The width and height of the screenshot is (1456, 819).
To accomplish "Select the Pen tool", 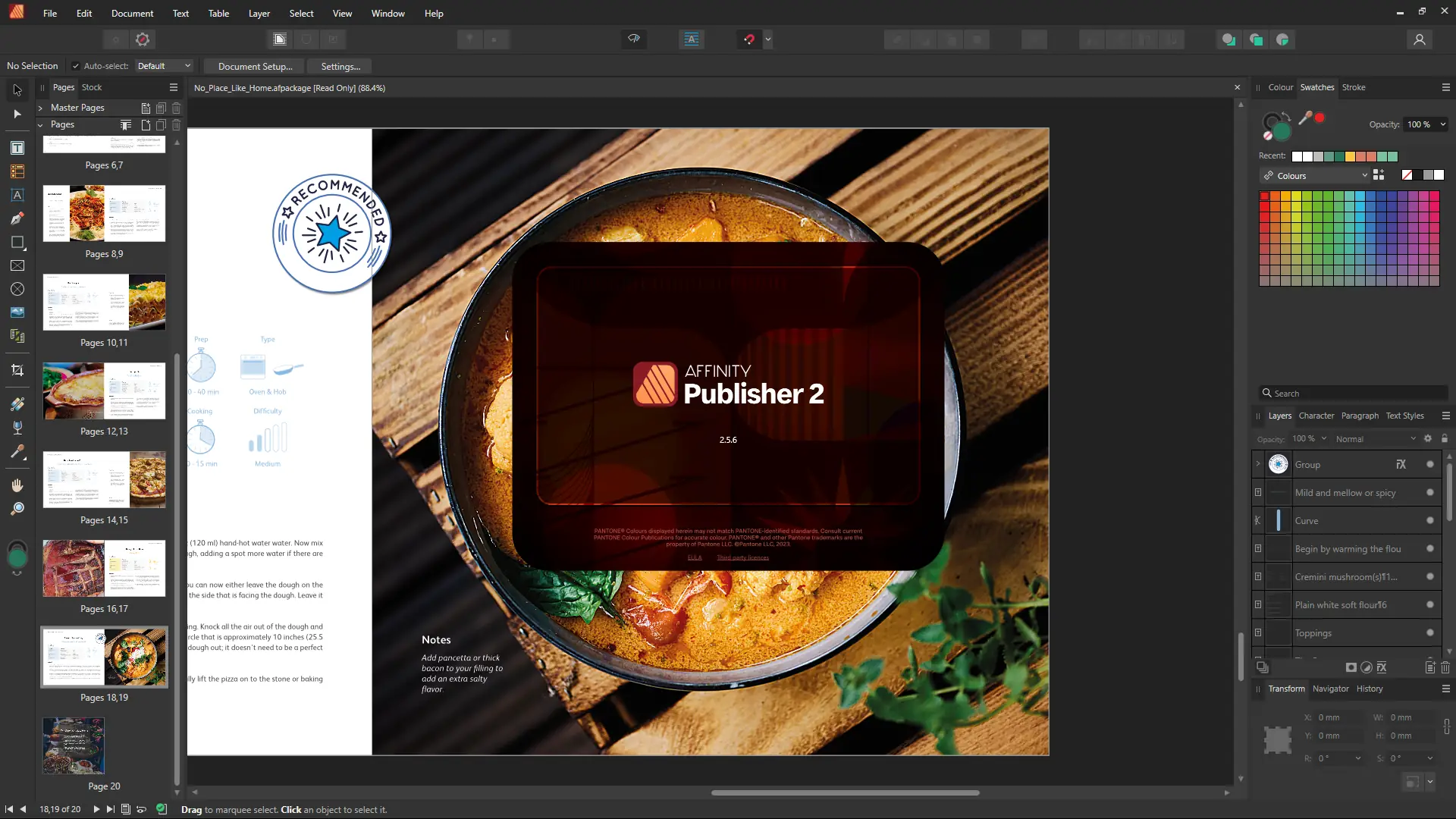I will (17, 219).
